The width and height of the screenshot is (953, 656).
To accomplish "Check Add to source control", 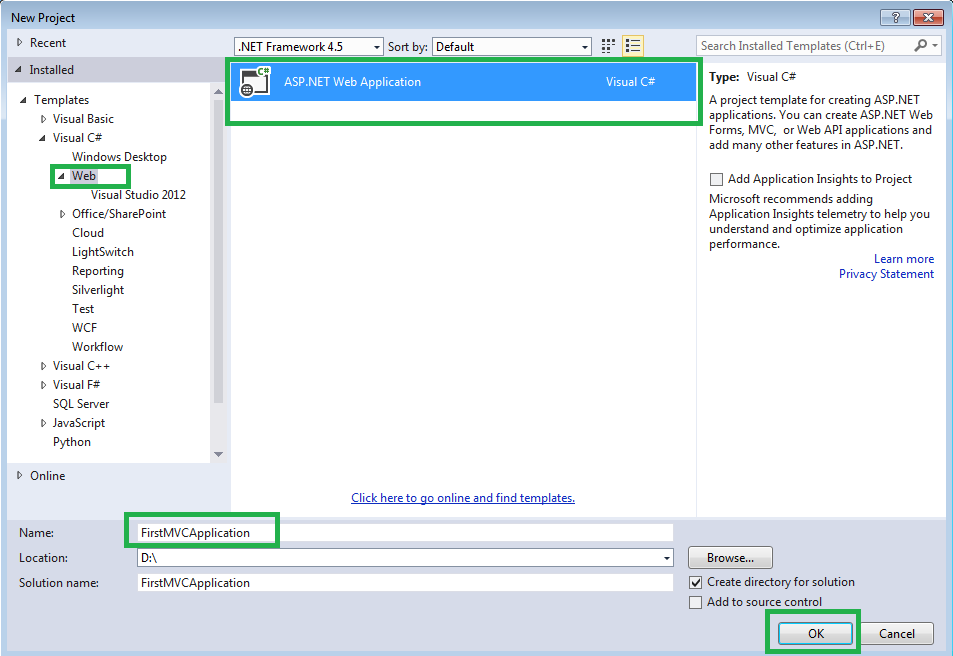I will click(x=696, y=602).
